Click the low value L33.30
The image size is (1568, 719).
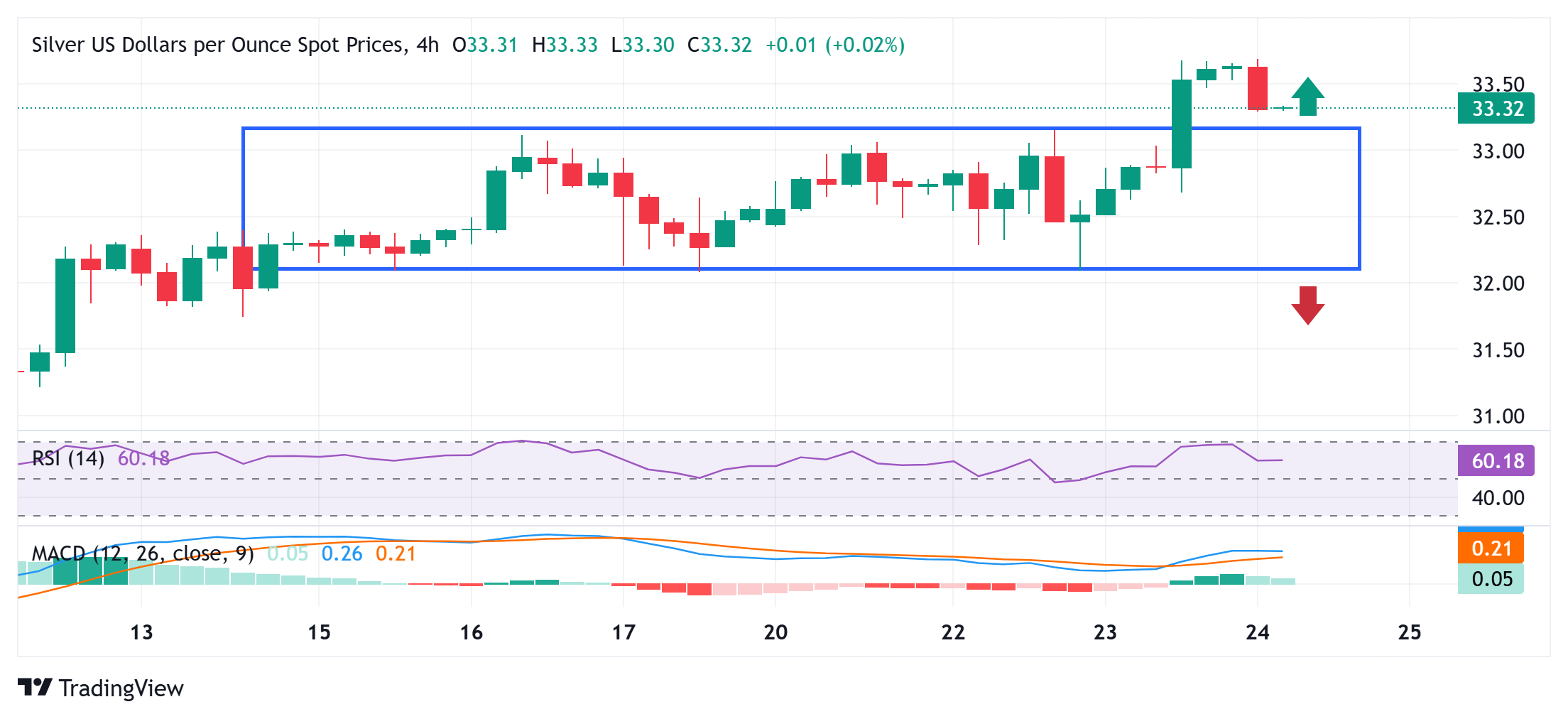(643, 45)
